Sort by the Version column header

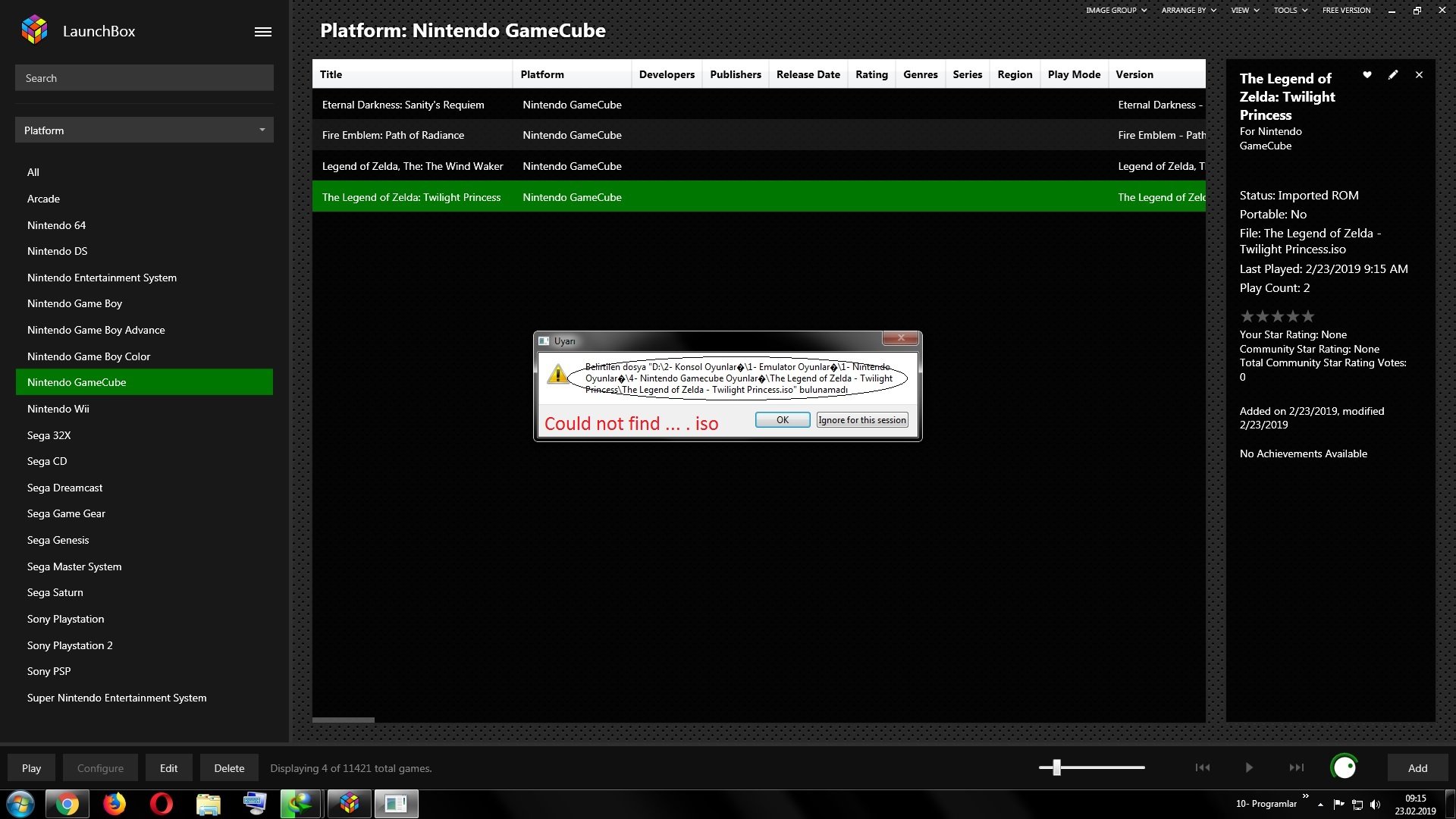pyautogui.click(x=1157, y=74)
